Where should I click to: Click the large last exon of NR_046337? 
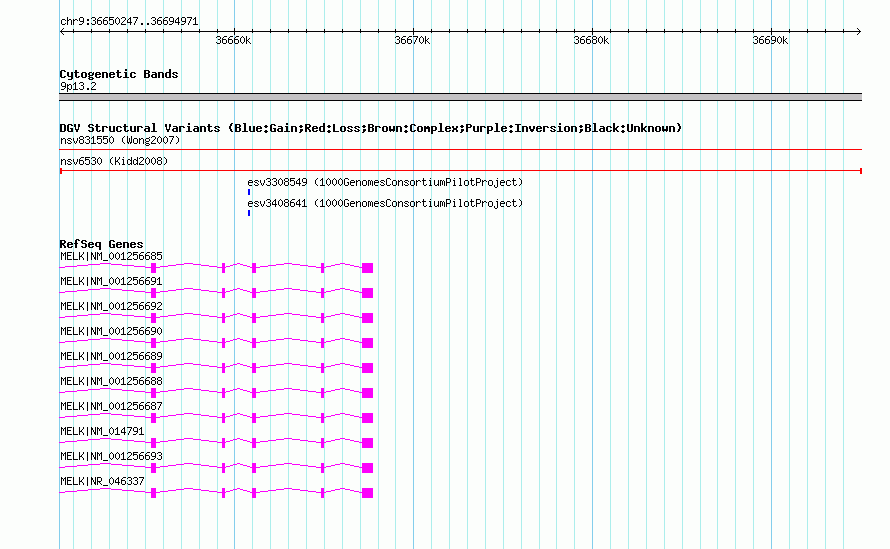click(x=367, y=493)
